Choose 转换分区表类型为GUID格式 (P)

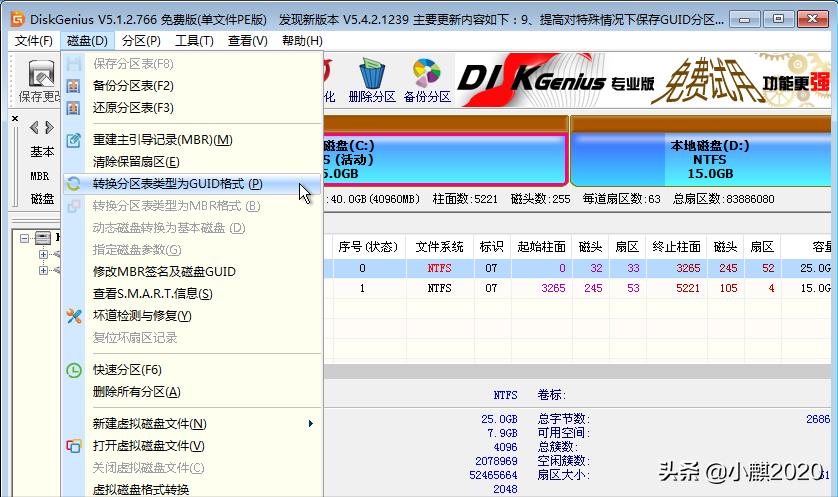(192, 184)
